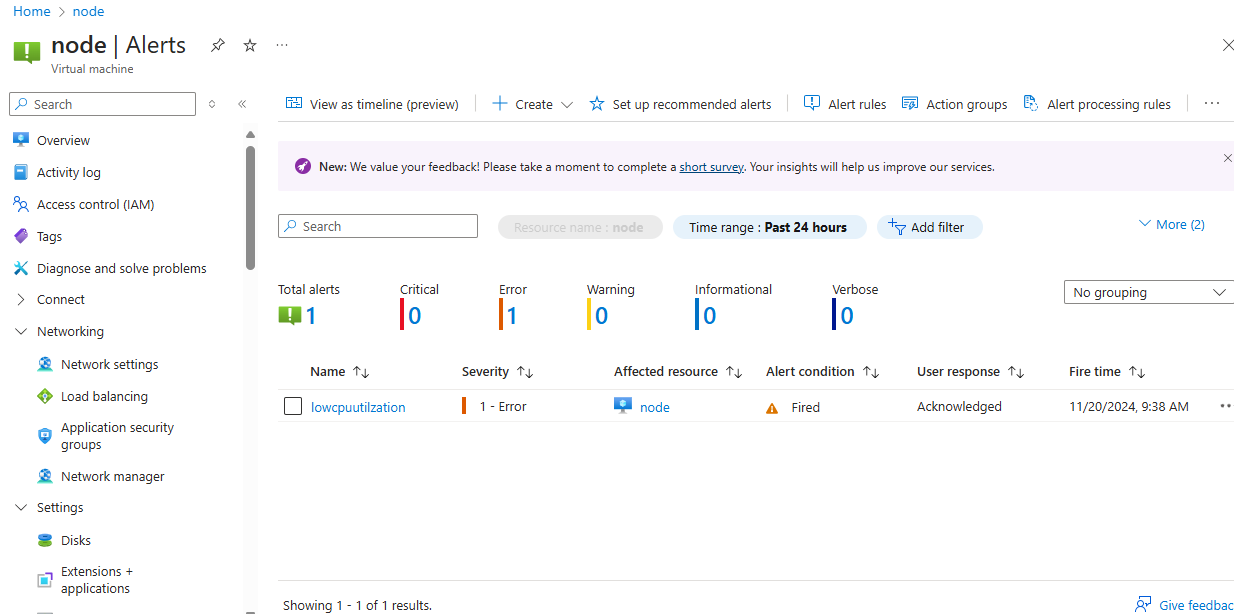Click the Load balancing icon

point(45,396)
